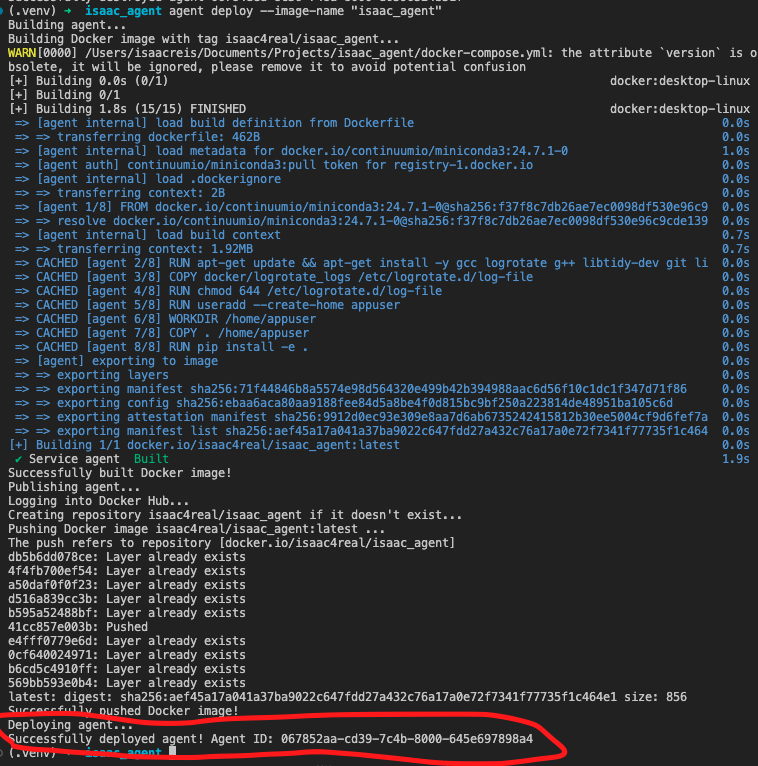Click '41cc857e003b: Pushed' line

(x=78, y=627)
